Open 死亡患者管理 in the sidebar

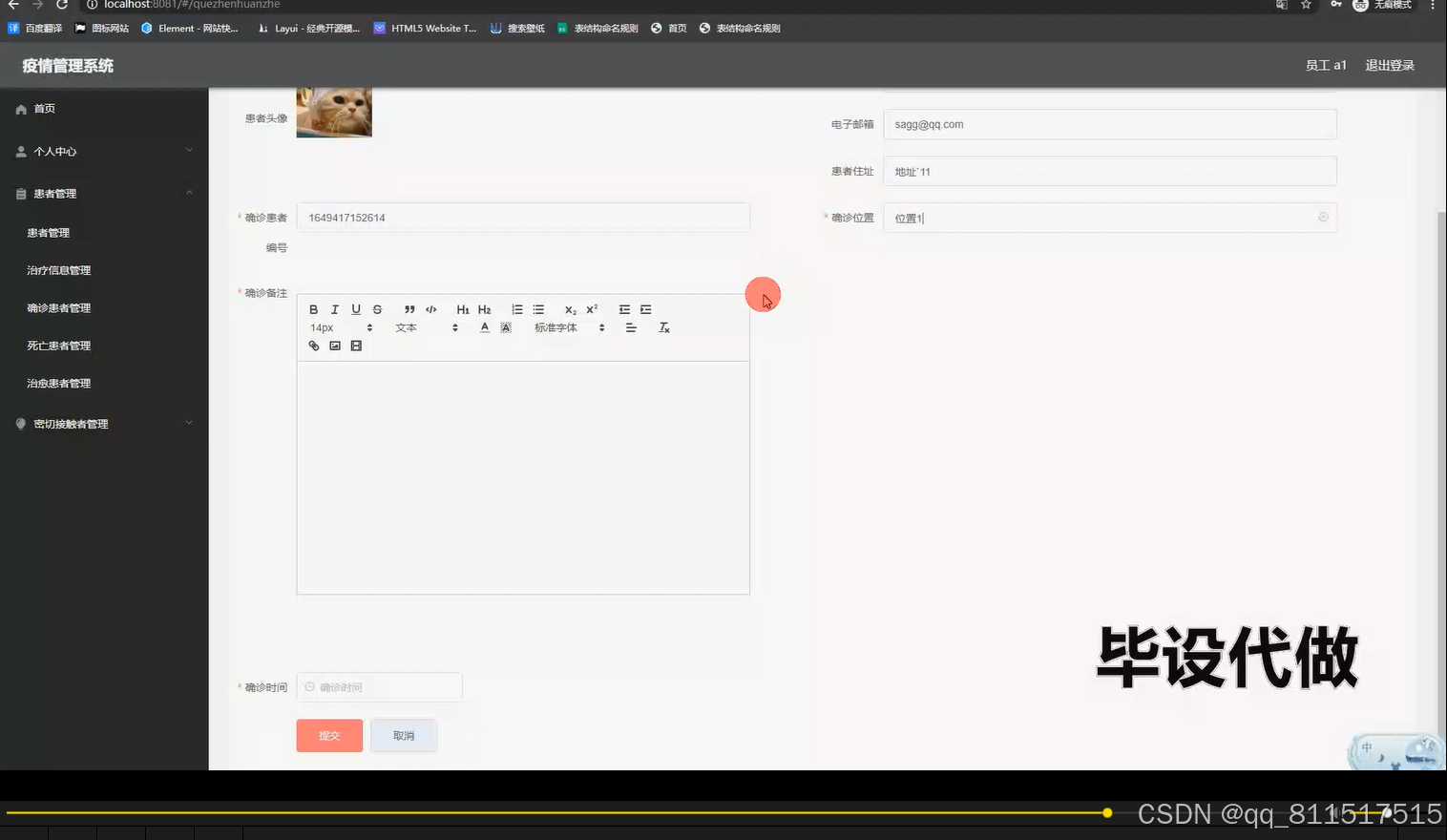[x=58, y=346]
